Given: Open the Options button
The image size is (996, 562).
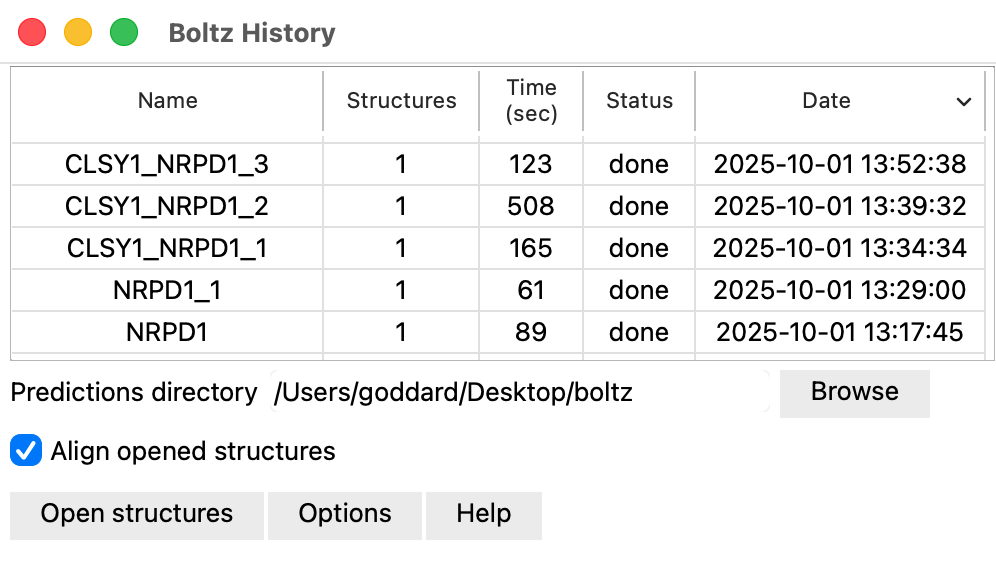Looking at the screenshot, I should [x=345, y=514].
